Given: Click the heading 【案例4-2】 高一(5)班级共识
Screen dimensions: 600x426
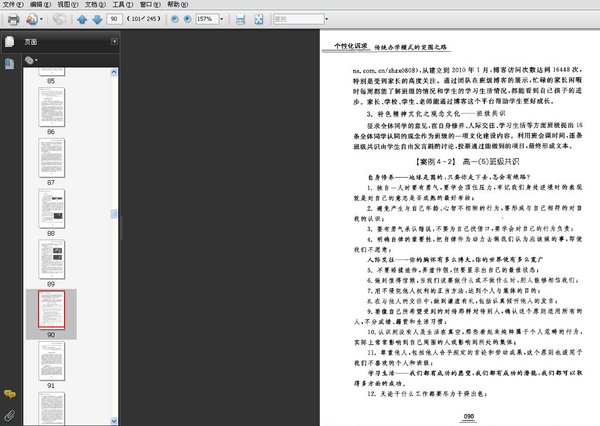Looking at the screenshot, I should [467, 162].
